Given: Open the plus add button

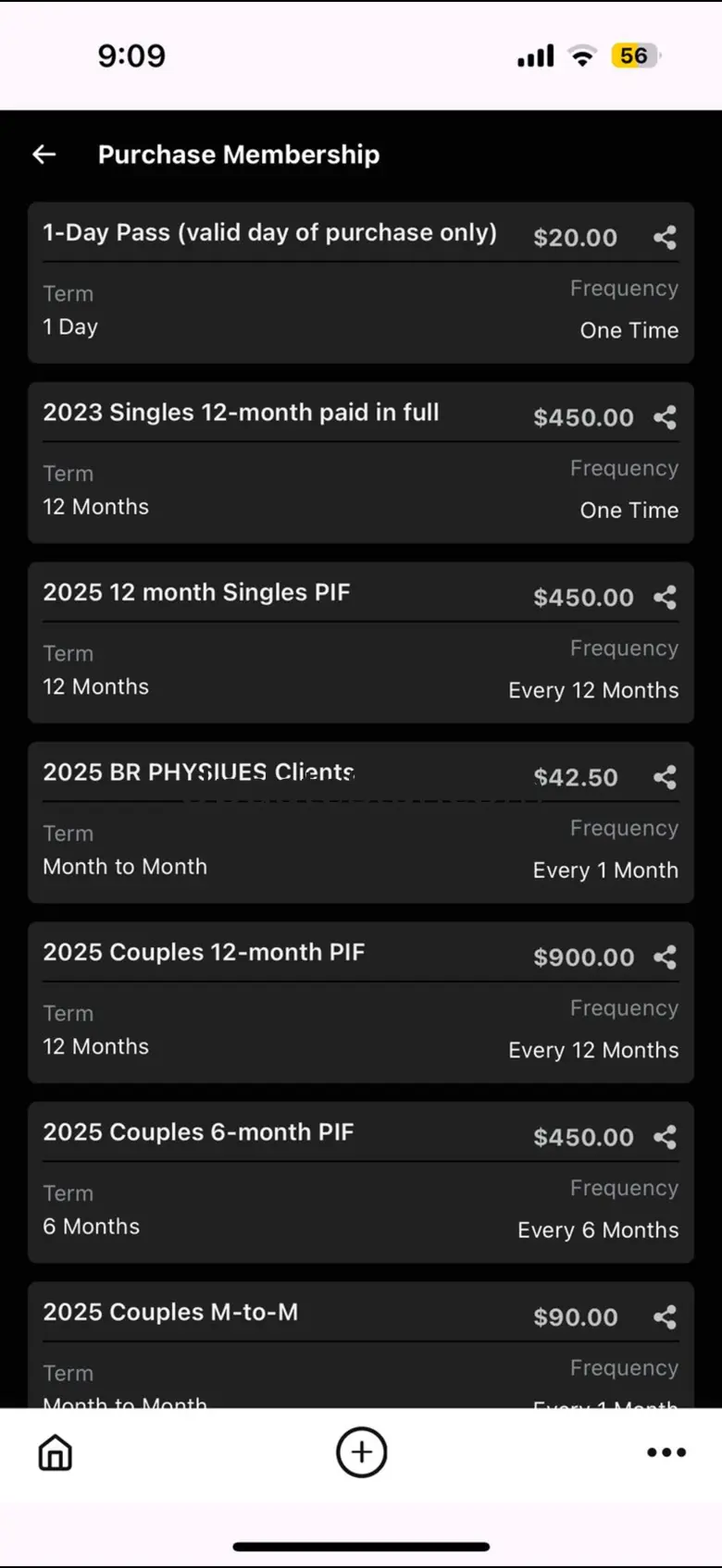Looking at the screenshot, I should 361,1452.
